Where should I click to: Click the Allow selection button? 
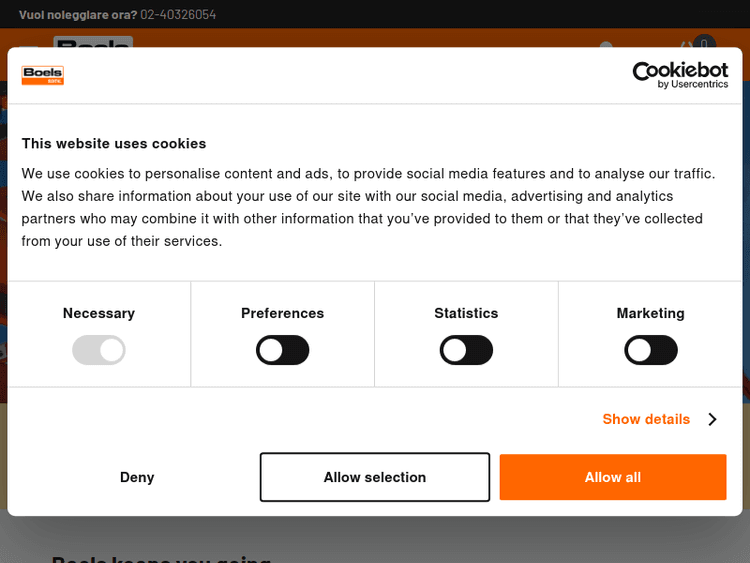click(375, 477)
